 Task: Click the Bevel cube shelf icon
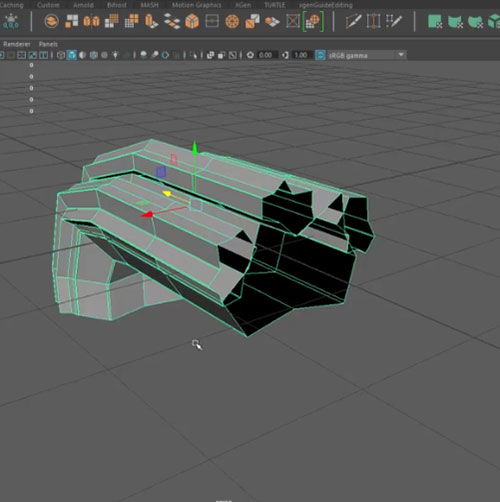click(192, 21)
